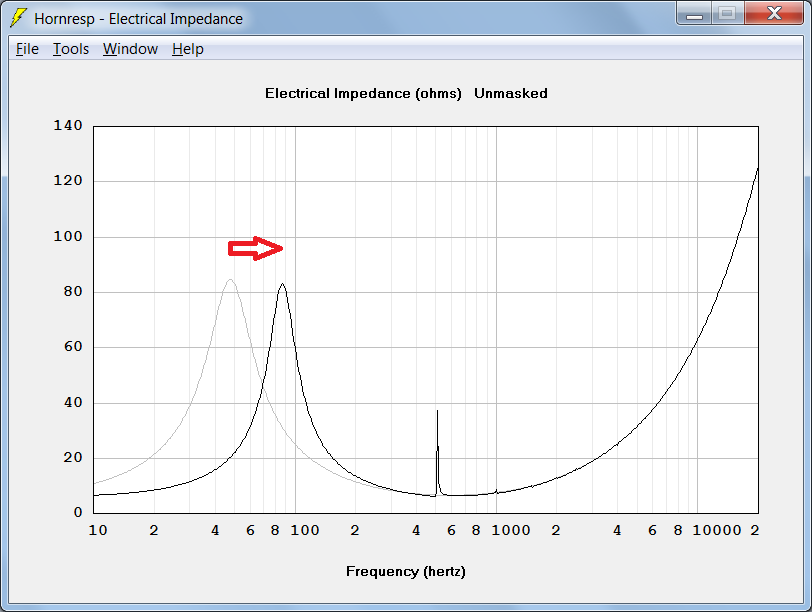This screenshot has width=812, height=612.
Task: Click the '60' y-axis label
Action: 73,346
